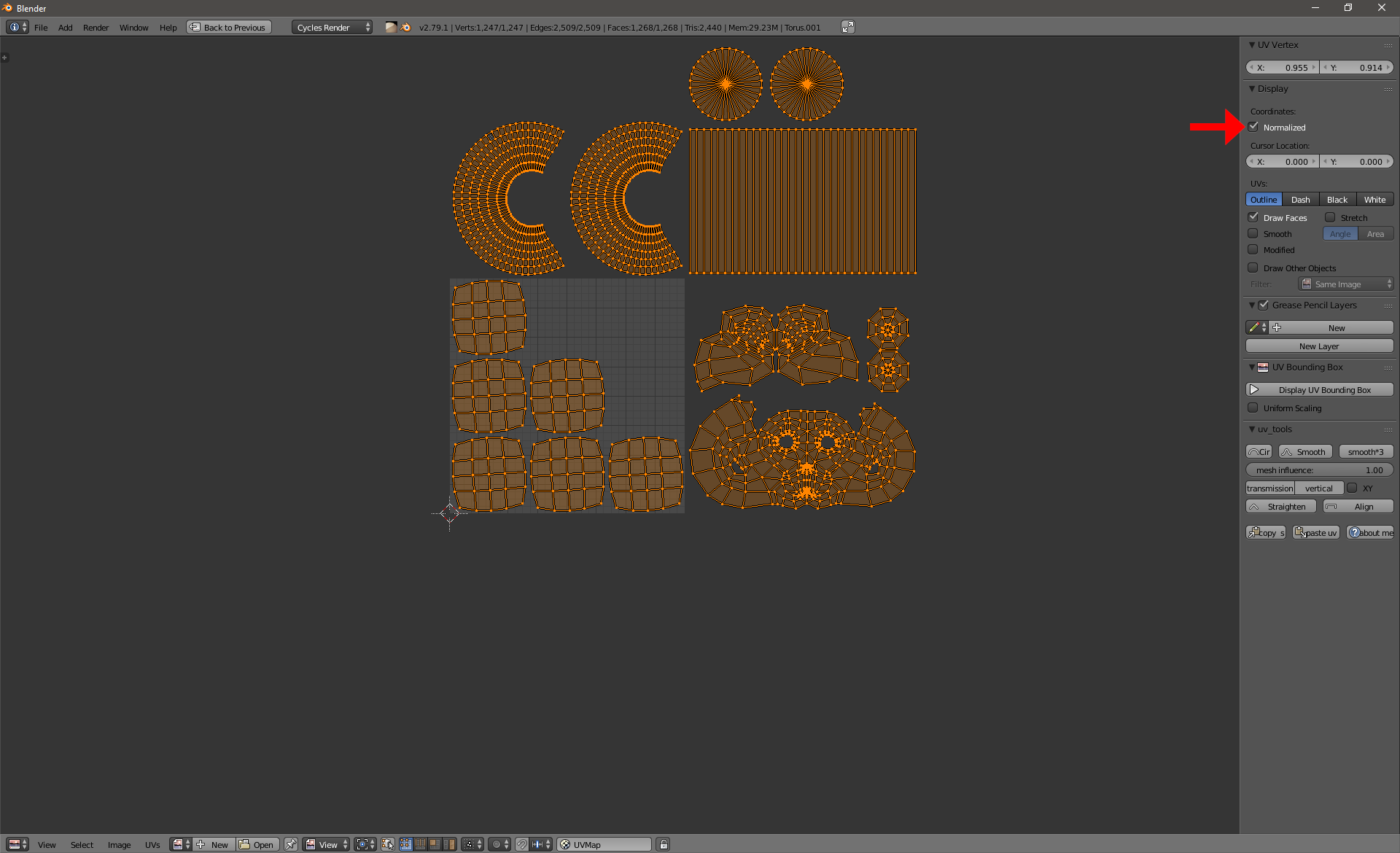Image resolution: width=1400 pixels, height=853 pixels.
Task: Open the Window menu
Action: tap(133, 28)
